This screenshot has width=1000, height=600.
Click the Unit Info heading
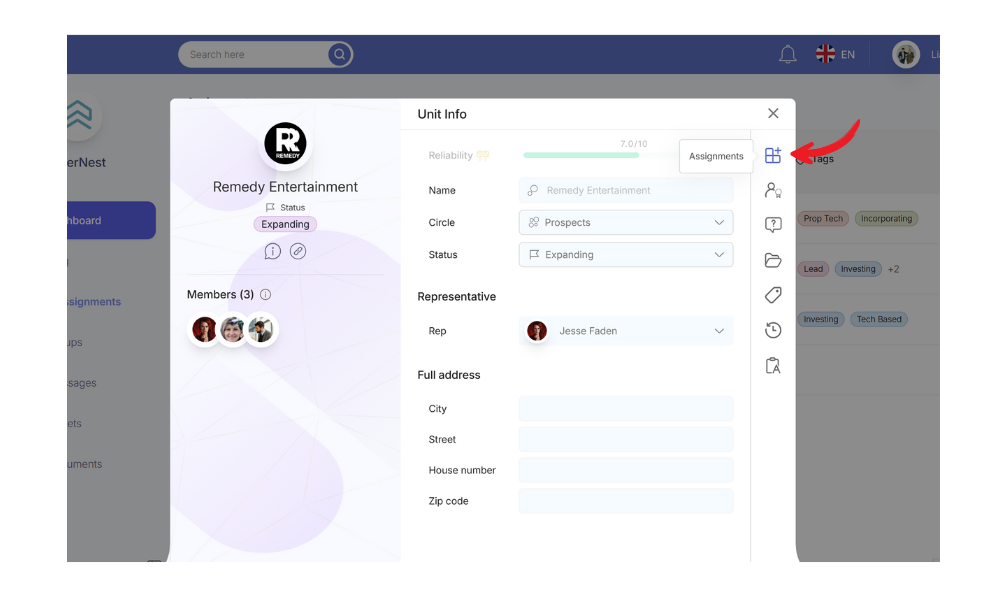coord(442,114)
